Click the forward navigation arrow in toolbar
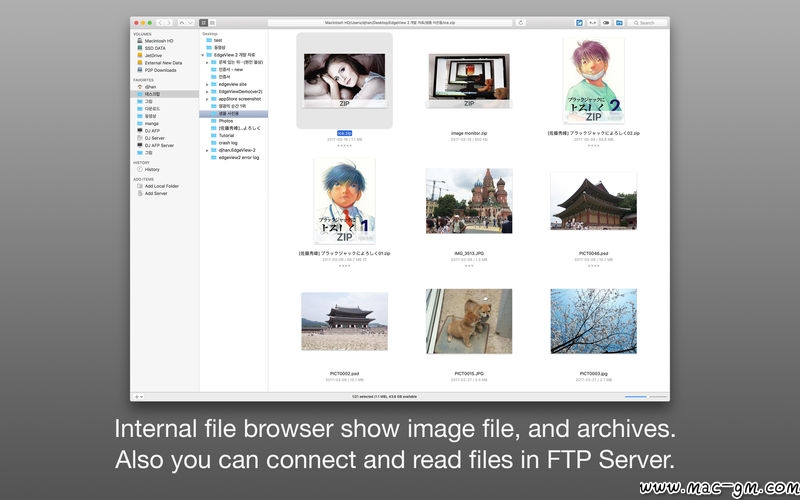The image size is (800, 500). click(169, 22)
